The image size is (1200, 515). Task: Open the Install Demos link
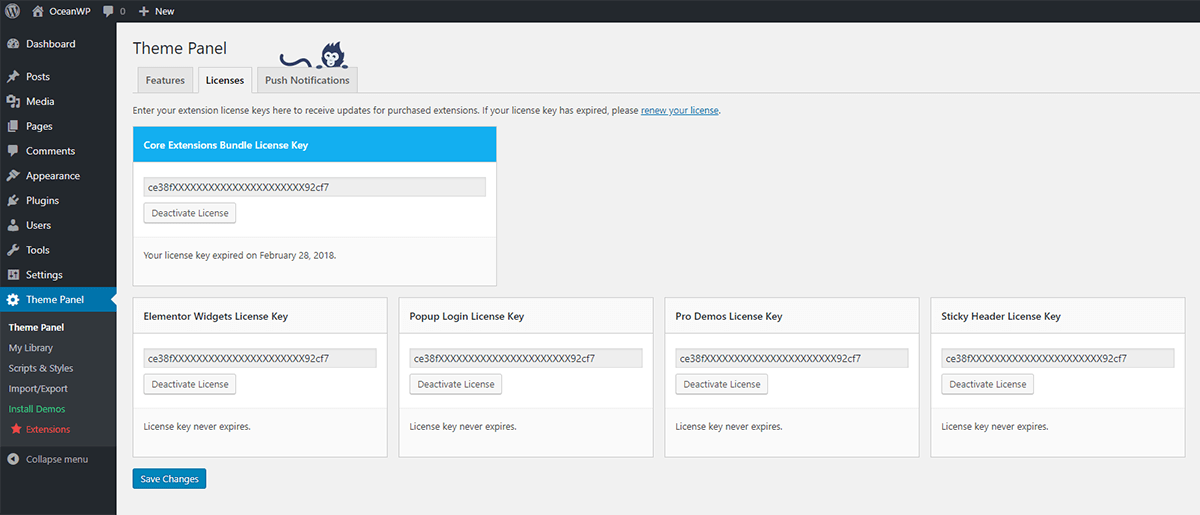[x=37, y=409]
